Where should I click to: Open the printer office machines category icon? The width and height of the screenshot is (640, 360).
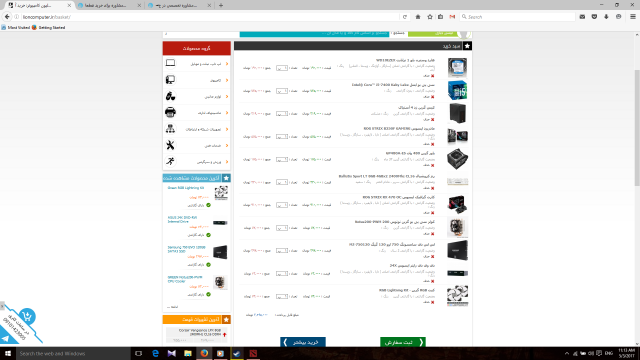(170, 112)
